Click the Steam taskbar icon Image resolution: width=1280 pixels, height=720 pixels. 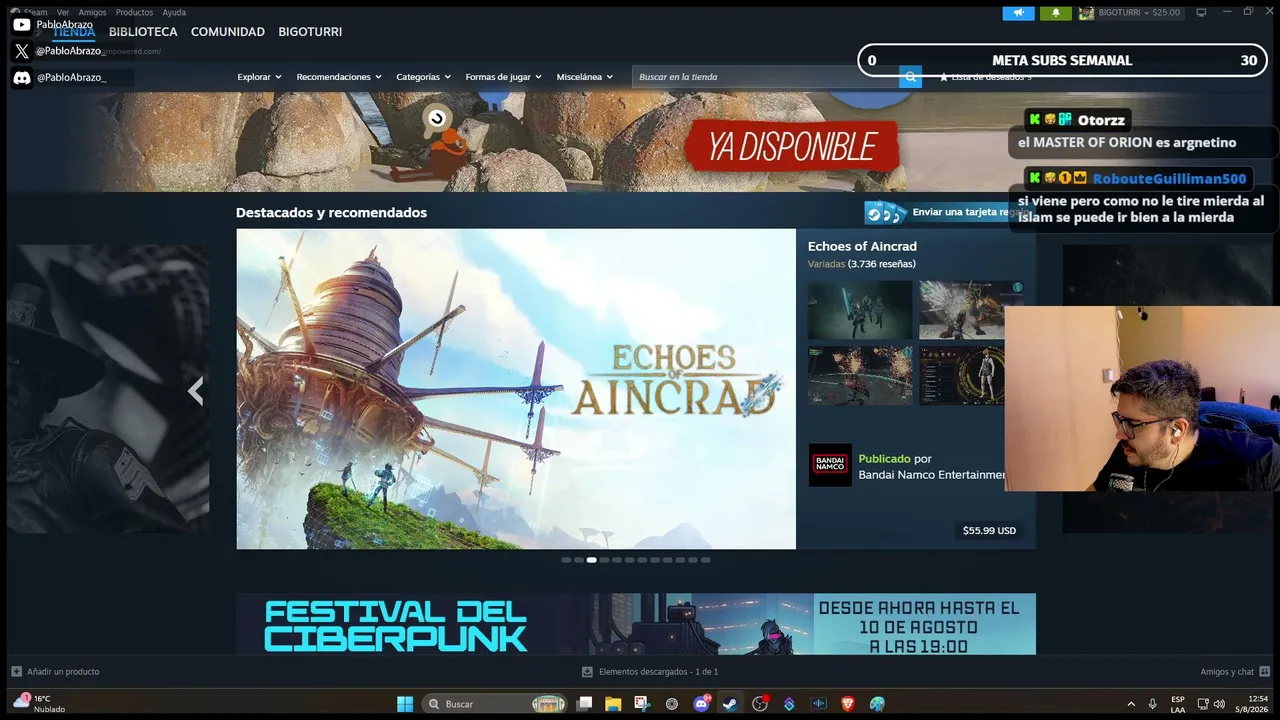point(730,704)
